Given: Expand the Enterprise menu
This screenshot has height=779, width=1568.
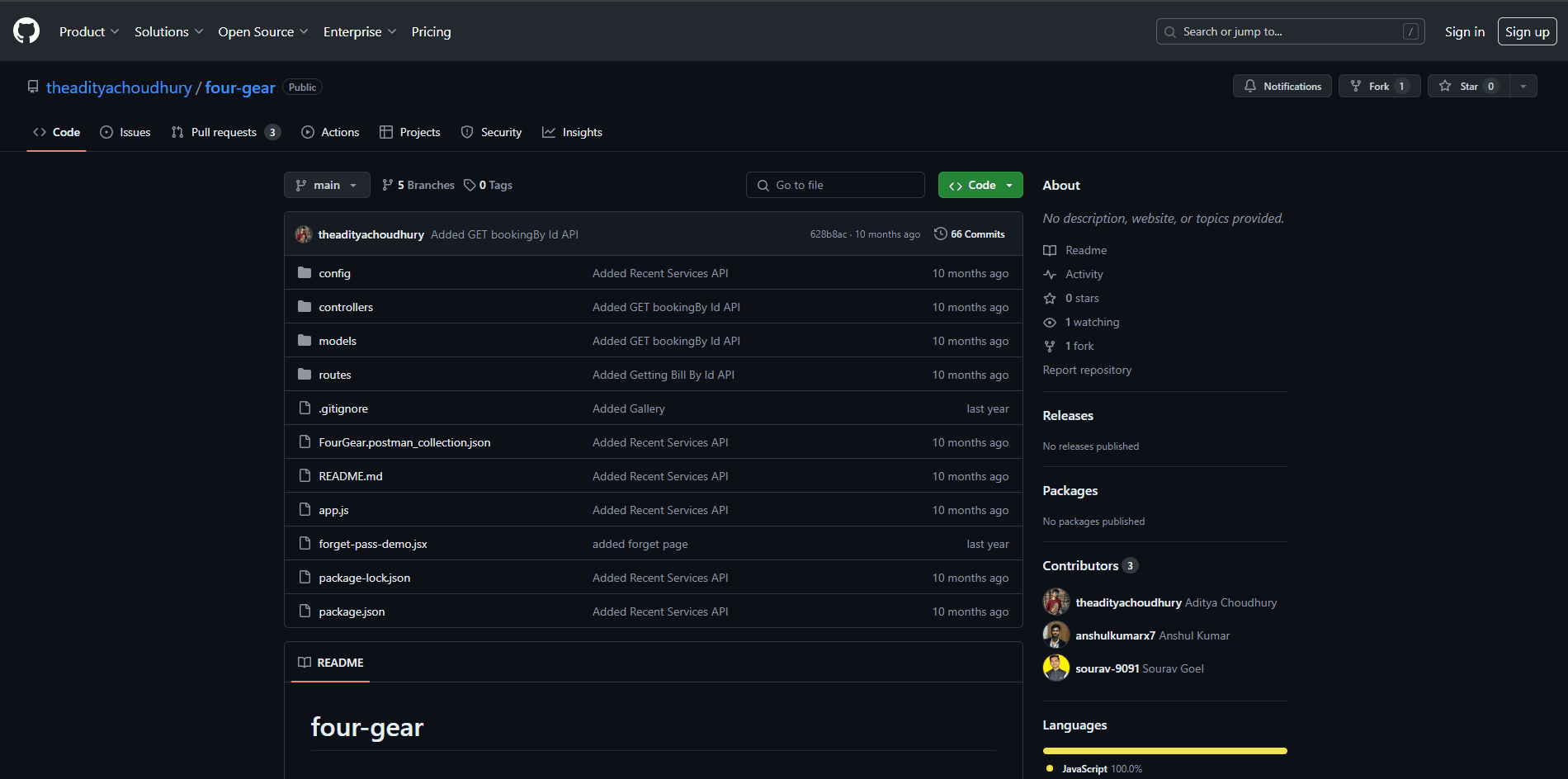Looking at the screenshot, I should [360, 31].
